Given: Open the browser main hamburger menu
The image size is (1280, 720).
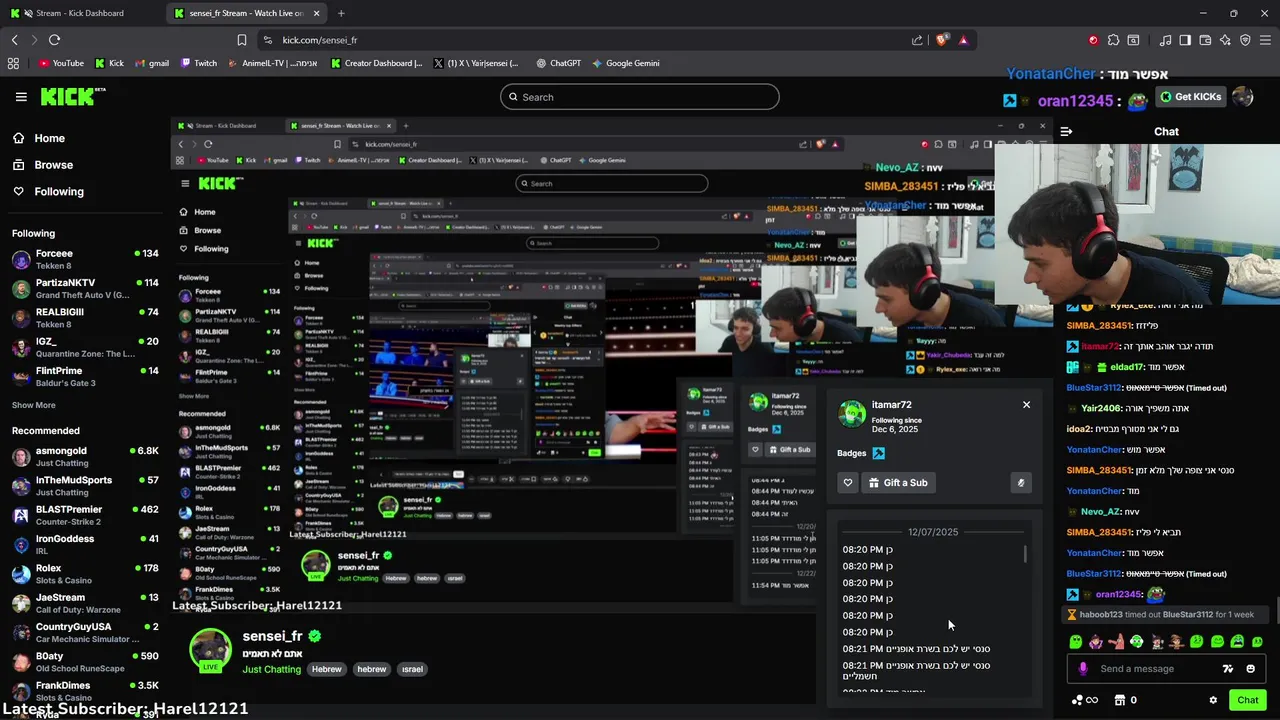Looking at the screenshot, I should (1265, 40).
